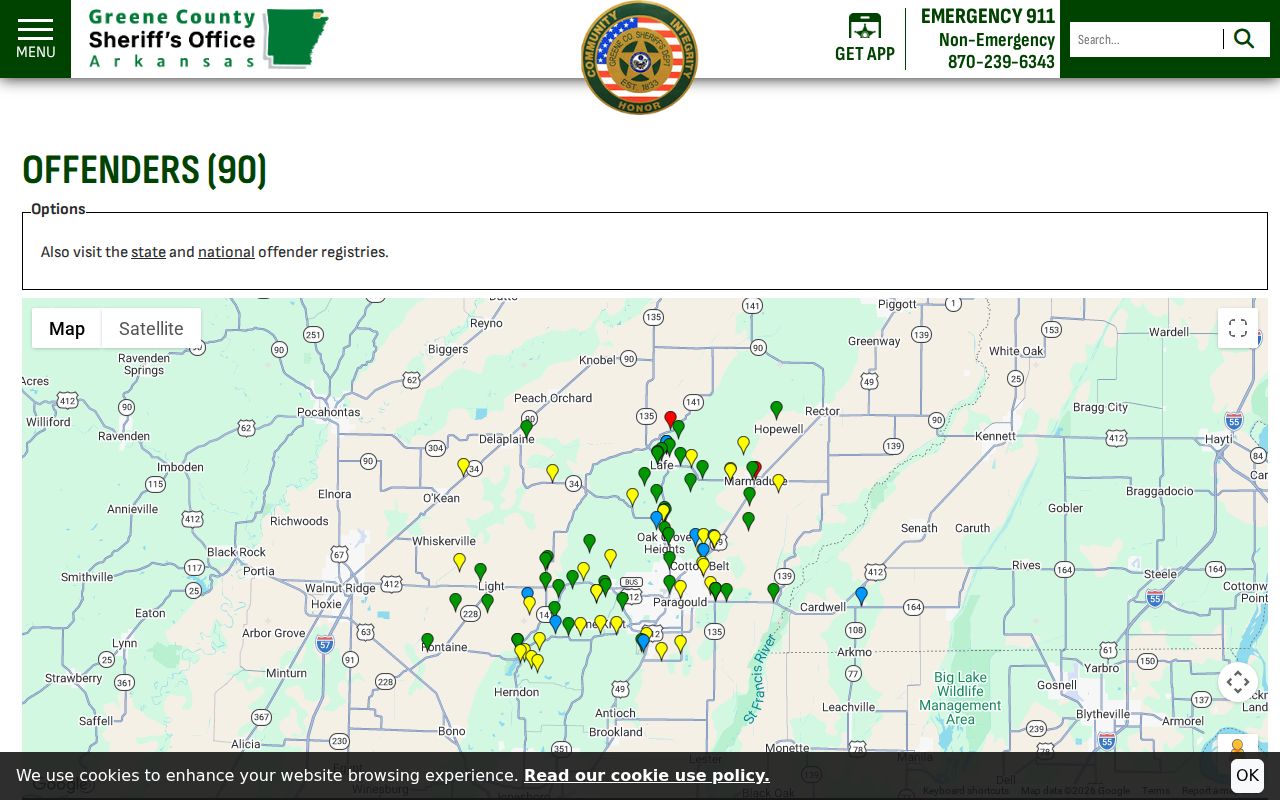The height and width of the screenshot is (800, 1280).
Task: Open the state offender registry link
Action: [148, 252]
